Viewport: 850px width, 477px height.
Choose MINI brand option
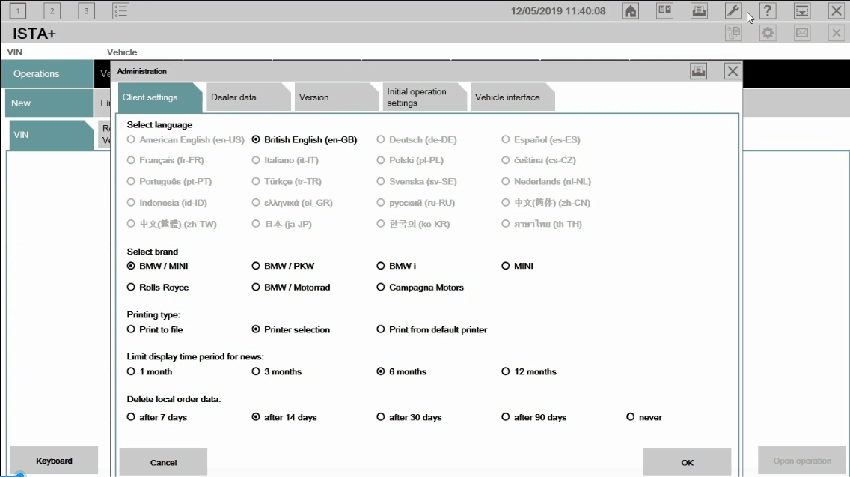[518, 266]
